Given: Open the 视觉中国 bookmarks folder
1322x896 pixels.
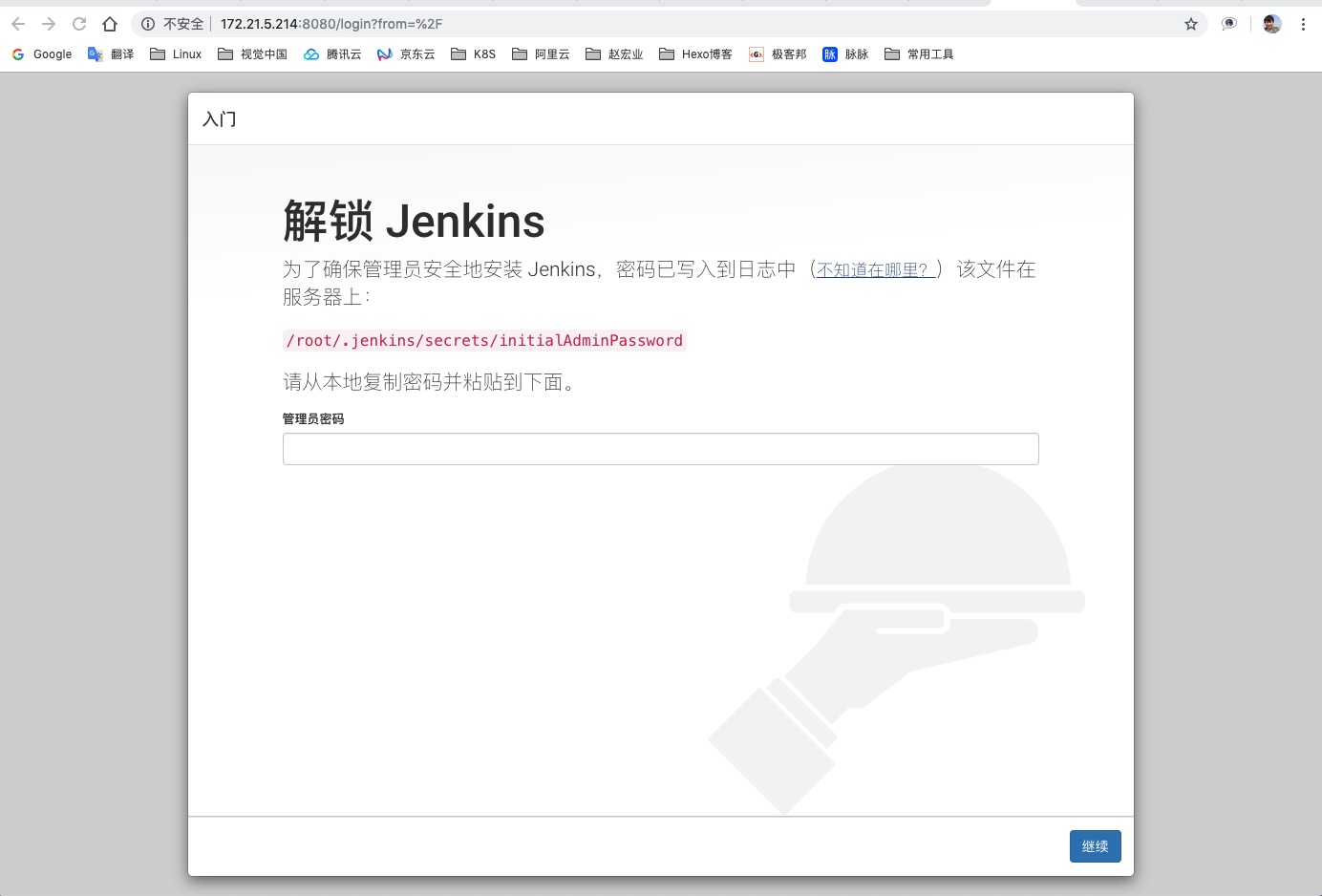Looking at the screenshot, I should click(x=253, y=54).
